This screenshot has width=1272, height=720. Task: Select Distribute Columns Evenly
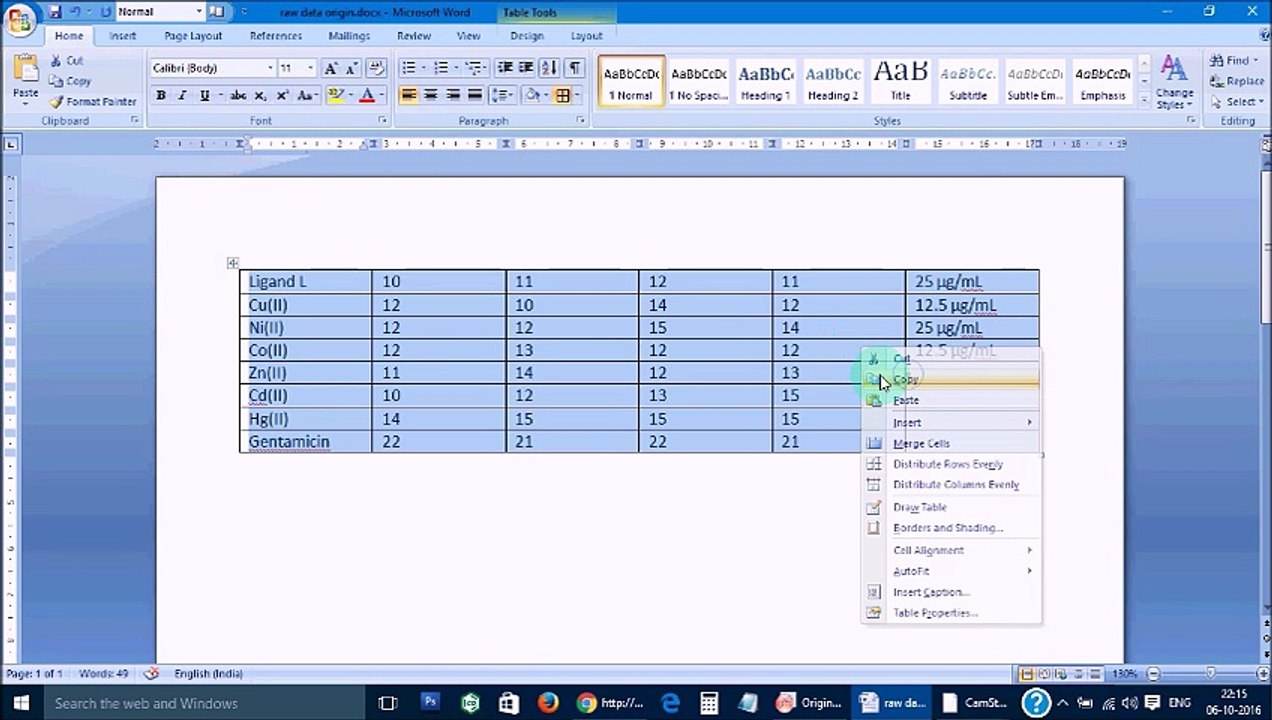tap(951, 485)
